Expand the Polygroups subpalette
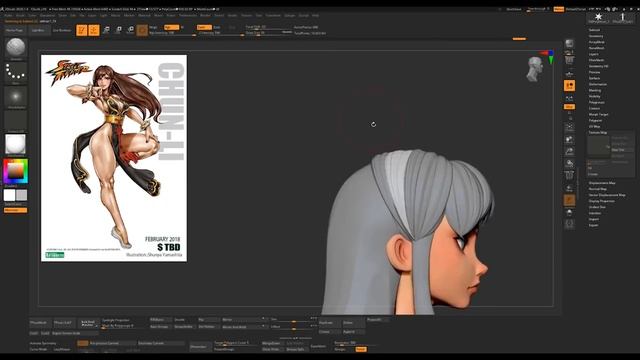Image resolution: width=640 pixels, height=360 pixels. (x=597, y=102)
